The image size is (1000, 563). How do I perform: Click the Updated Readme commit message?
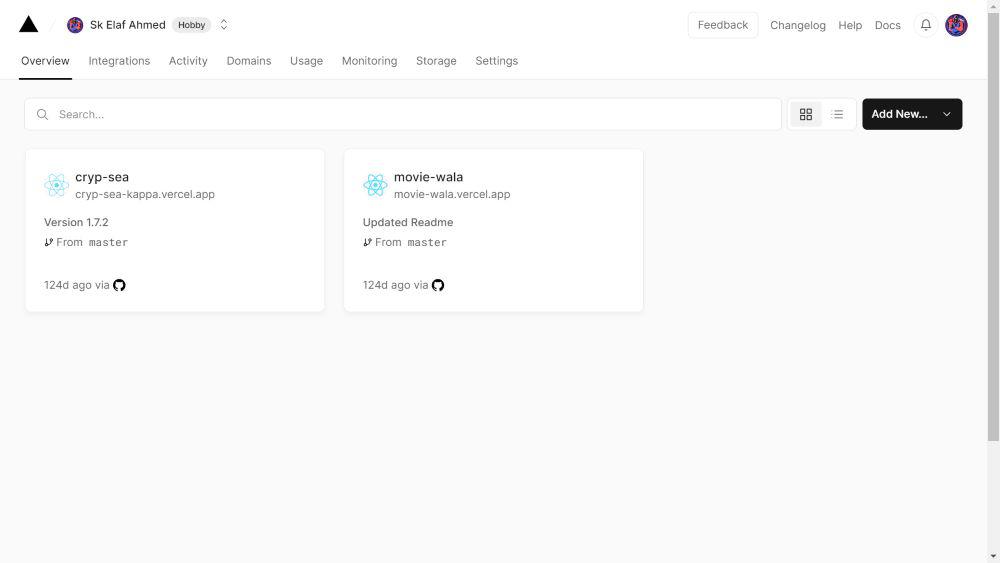click(x=408, y=223)
